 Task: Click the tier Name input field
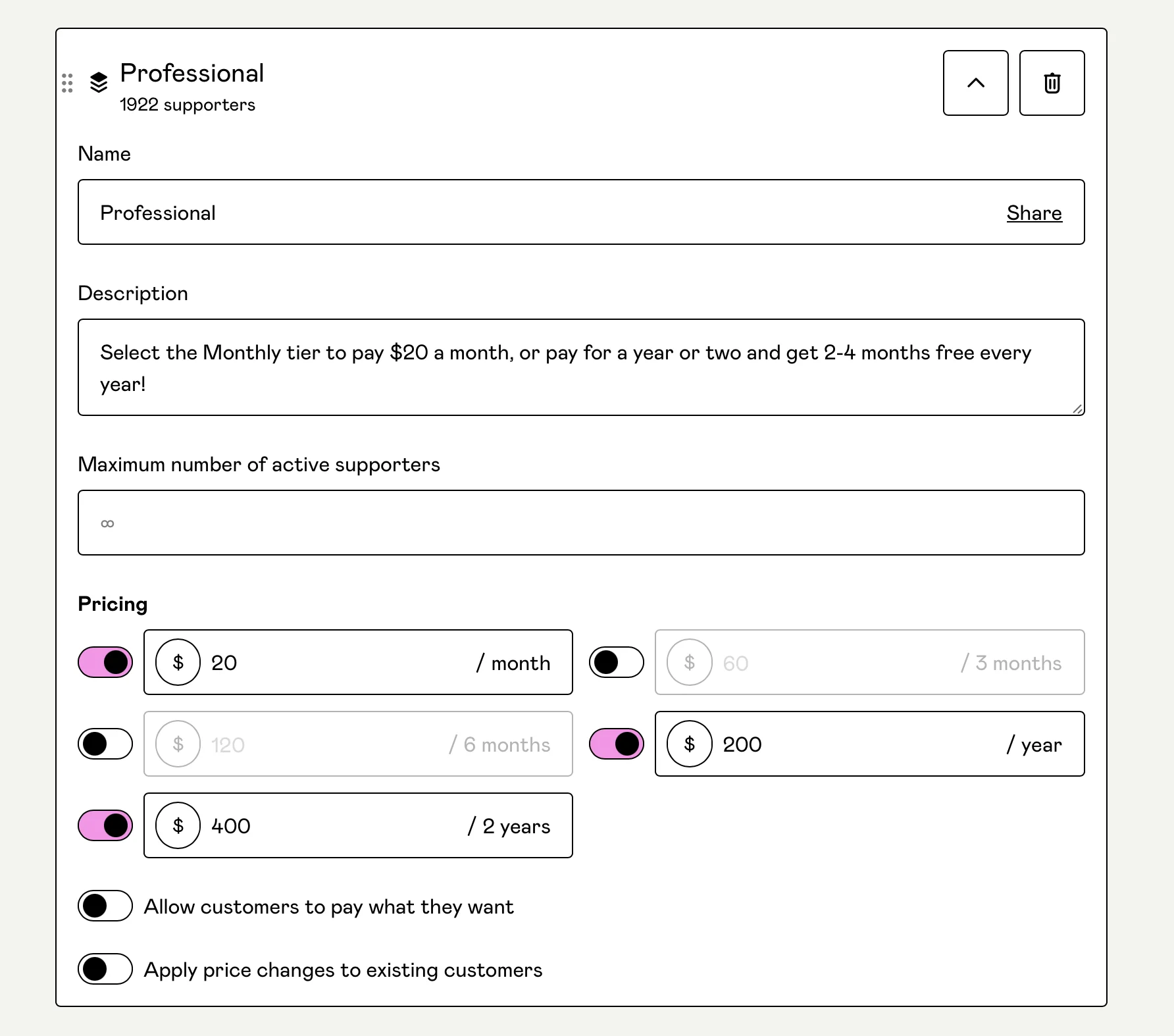(526, 212)
